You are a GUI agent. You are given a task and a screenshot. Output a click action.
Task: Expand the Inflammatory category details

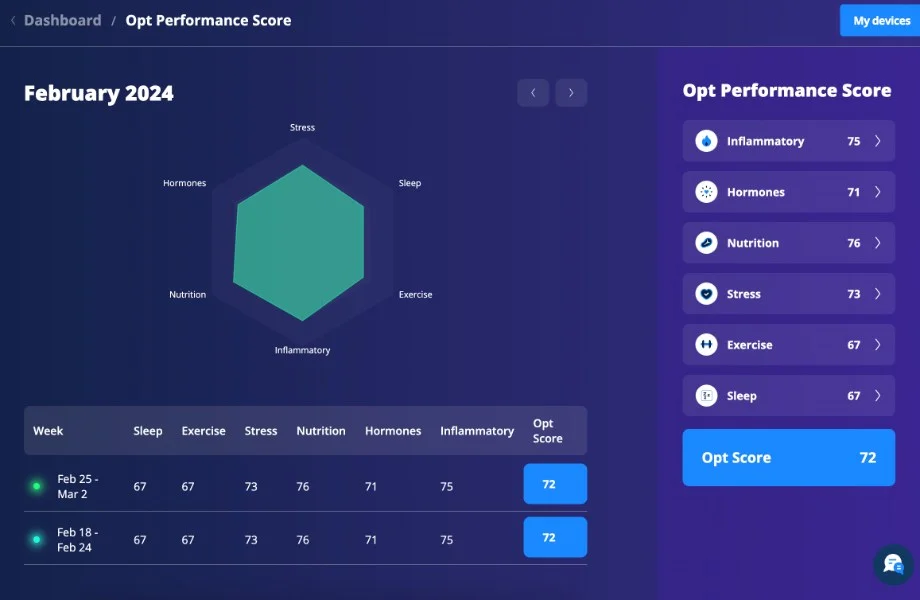pyautogui.click(x=878, y=140)
